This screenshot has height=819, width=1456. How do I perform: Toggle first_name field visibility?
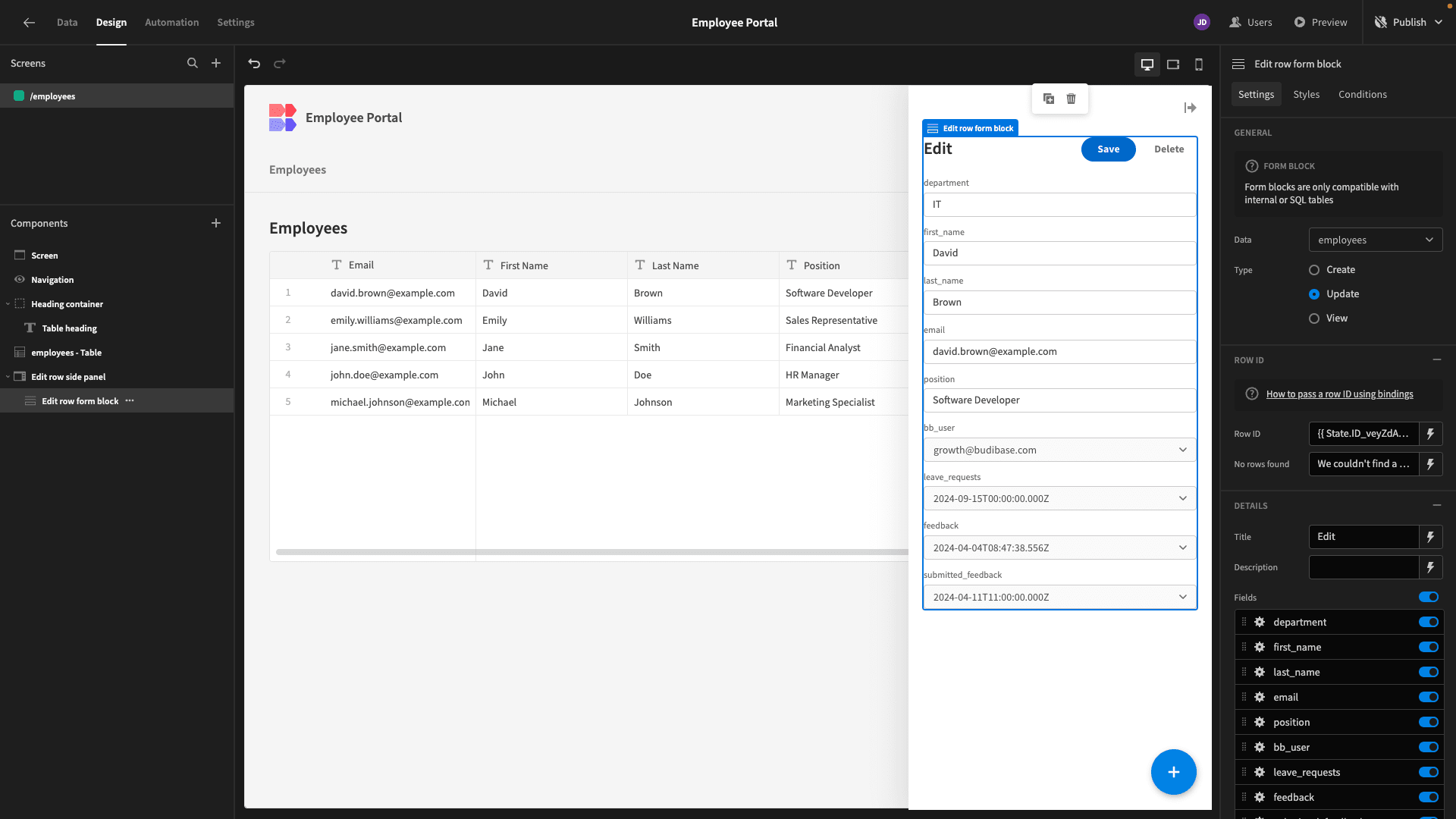(1429, 647)
